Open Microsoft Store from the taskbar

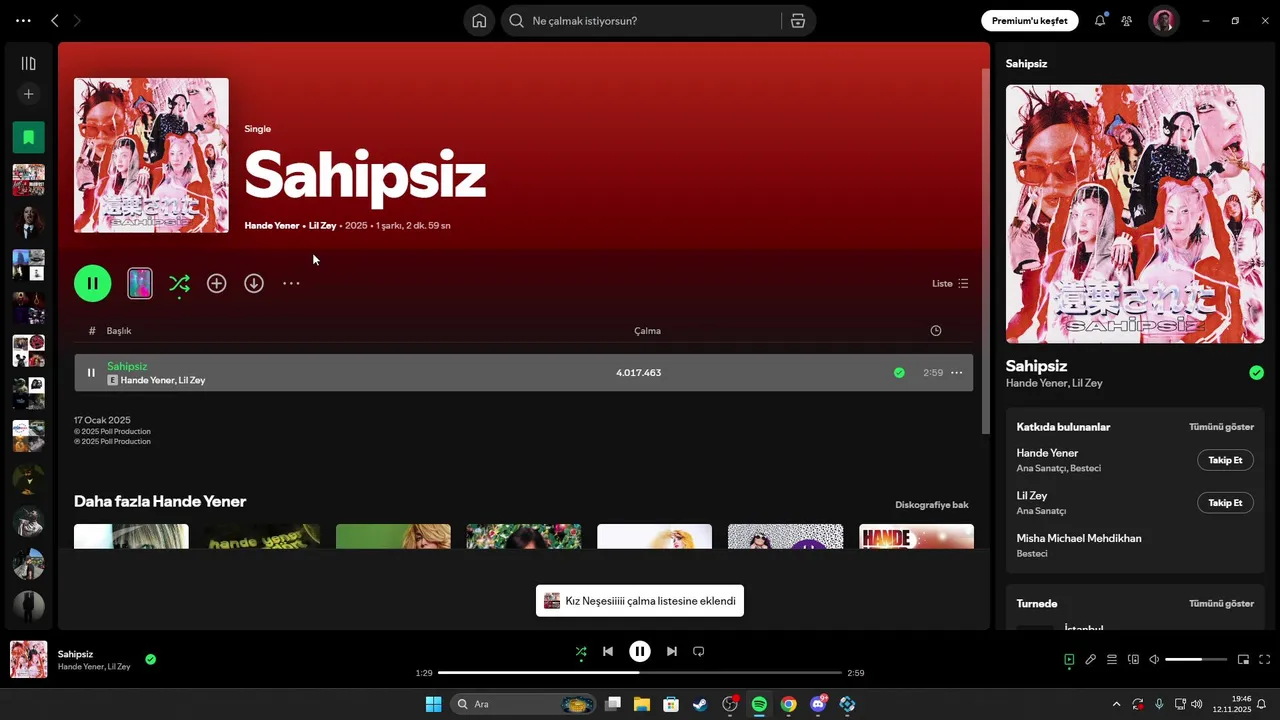[671, 704]
